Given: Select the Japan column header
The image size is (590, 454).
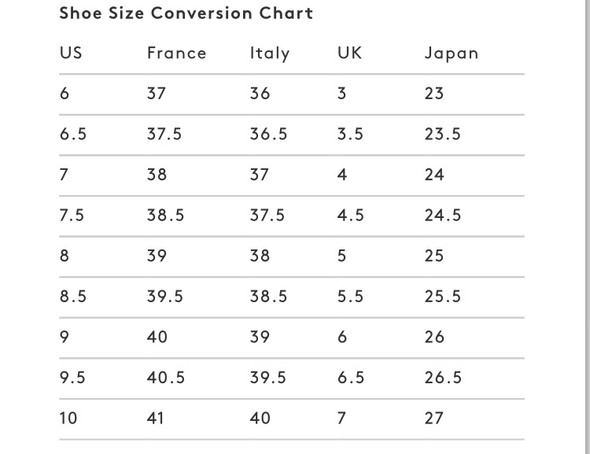Looking at the screenshot, I should tap(451, 53).
